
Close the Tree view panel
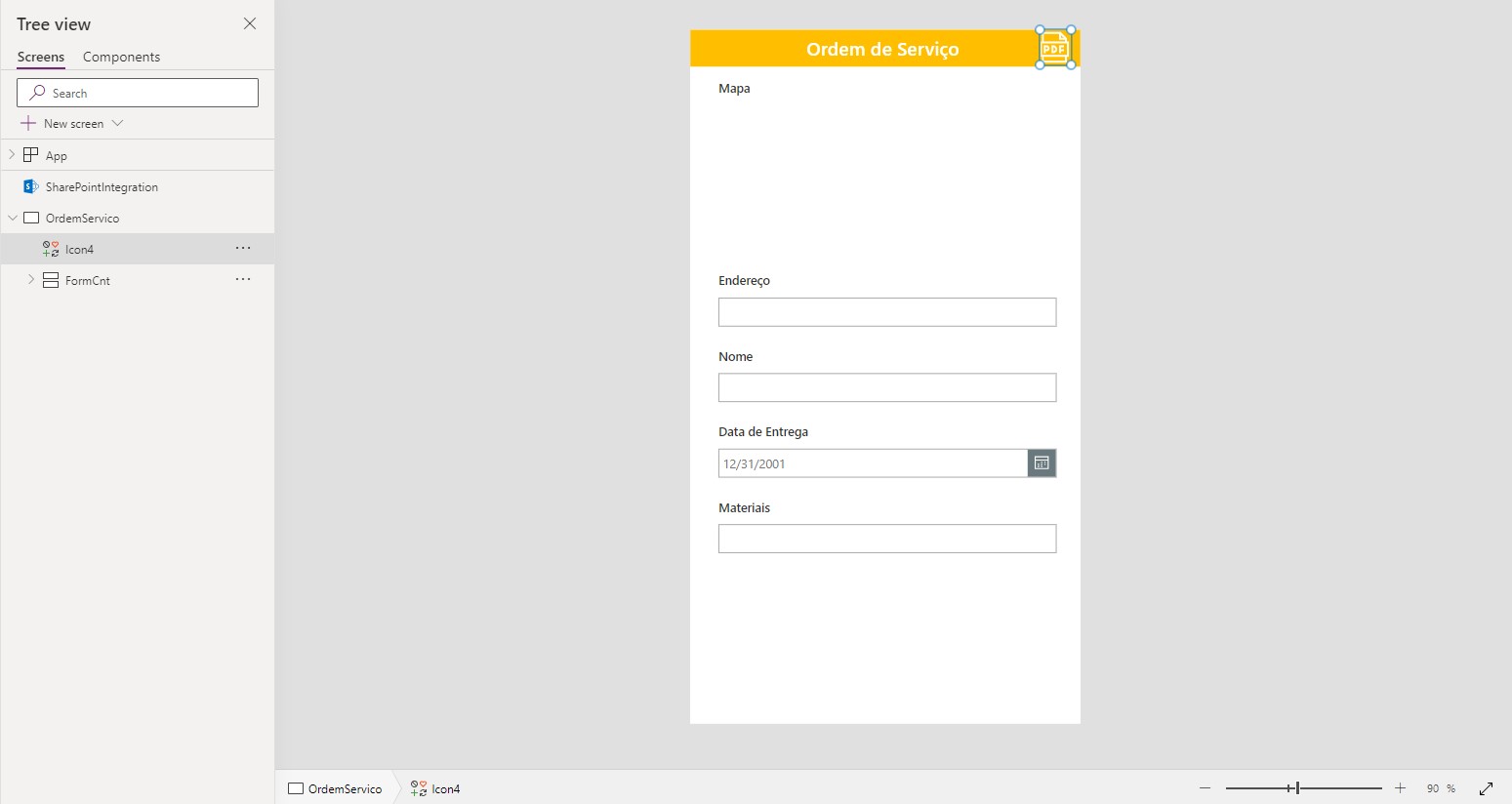click(250, 23)
